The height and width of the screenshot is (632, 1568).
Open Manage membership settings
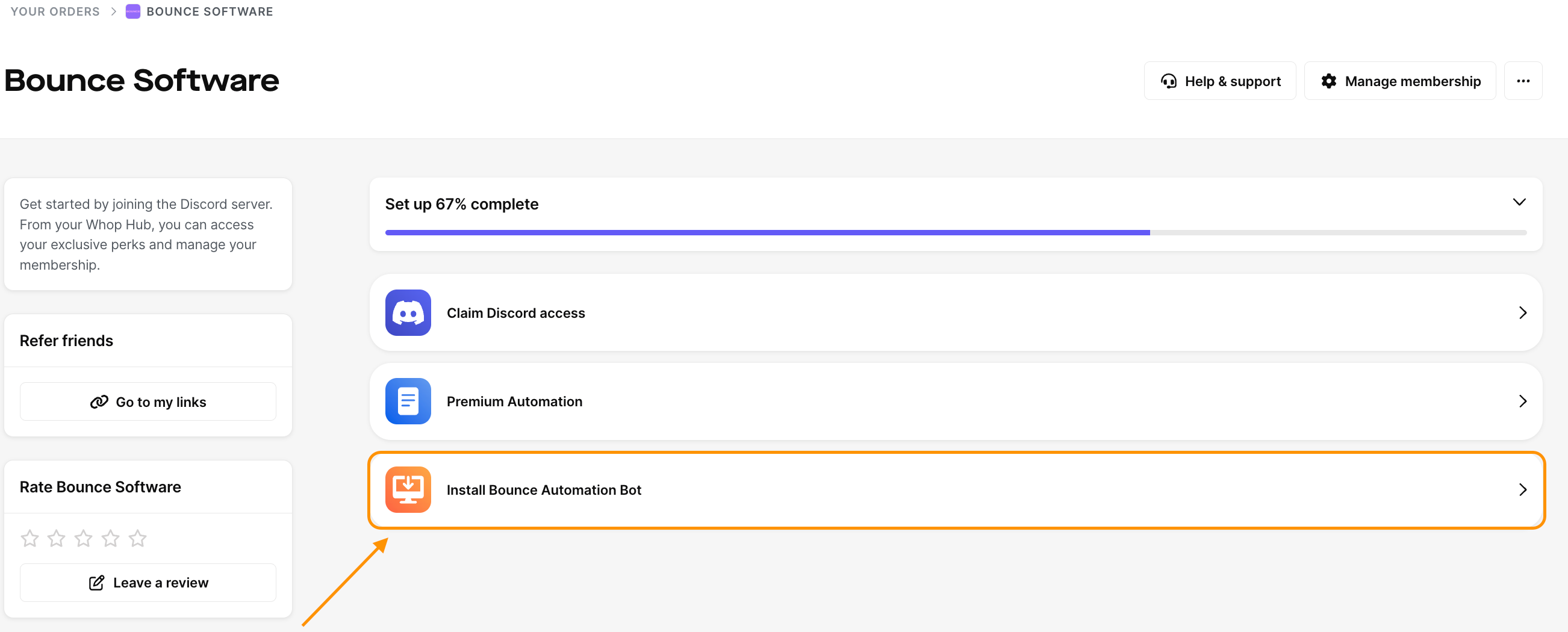[x=1400, y=81]
